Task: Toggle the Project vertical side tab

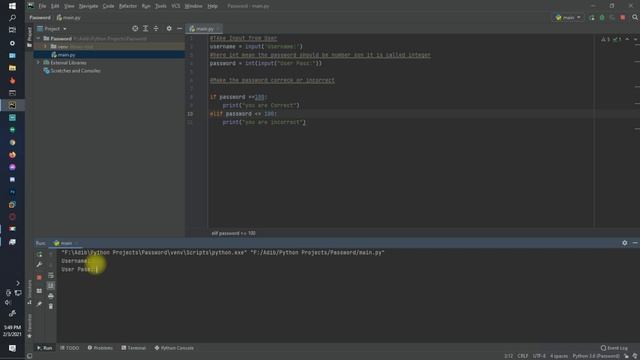Action: coord(29,37)
